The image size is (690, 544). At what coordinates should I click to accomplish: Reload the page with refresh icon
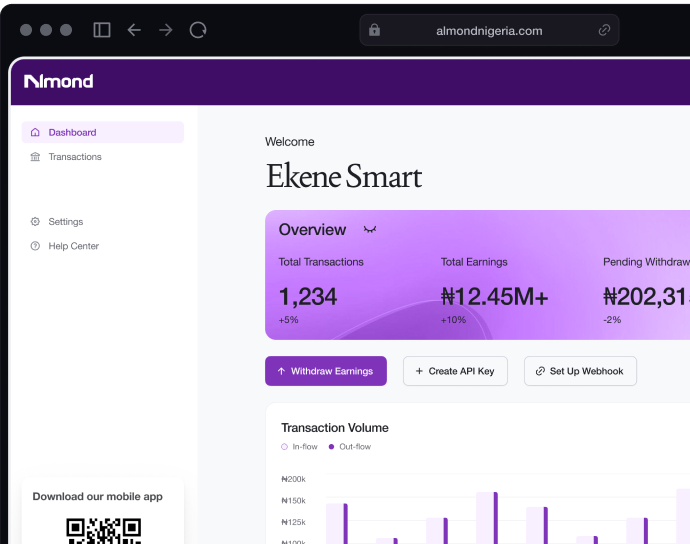198,30
